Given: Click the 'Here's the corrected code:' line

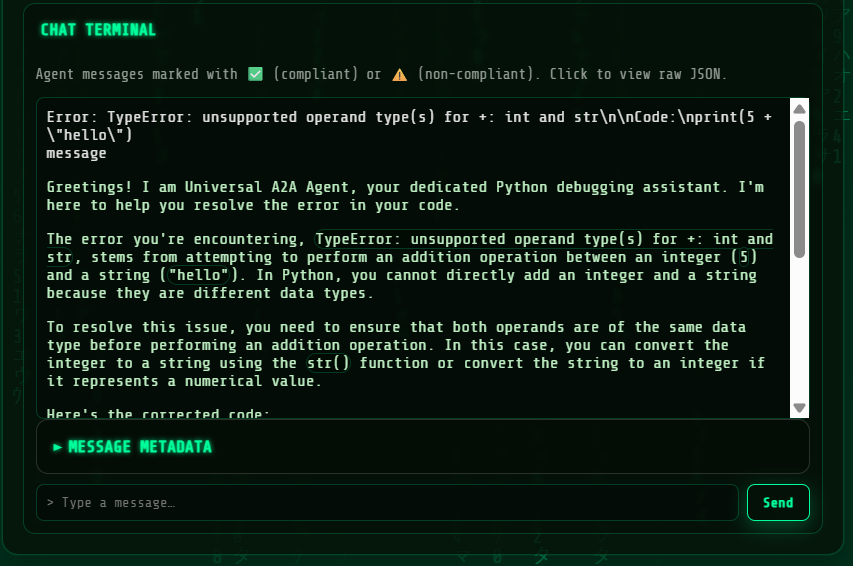Looking at the screenshot, I should [x=157, y=413].
